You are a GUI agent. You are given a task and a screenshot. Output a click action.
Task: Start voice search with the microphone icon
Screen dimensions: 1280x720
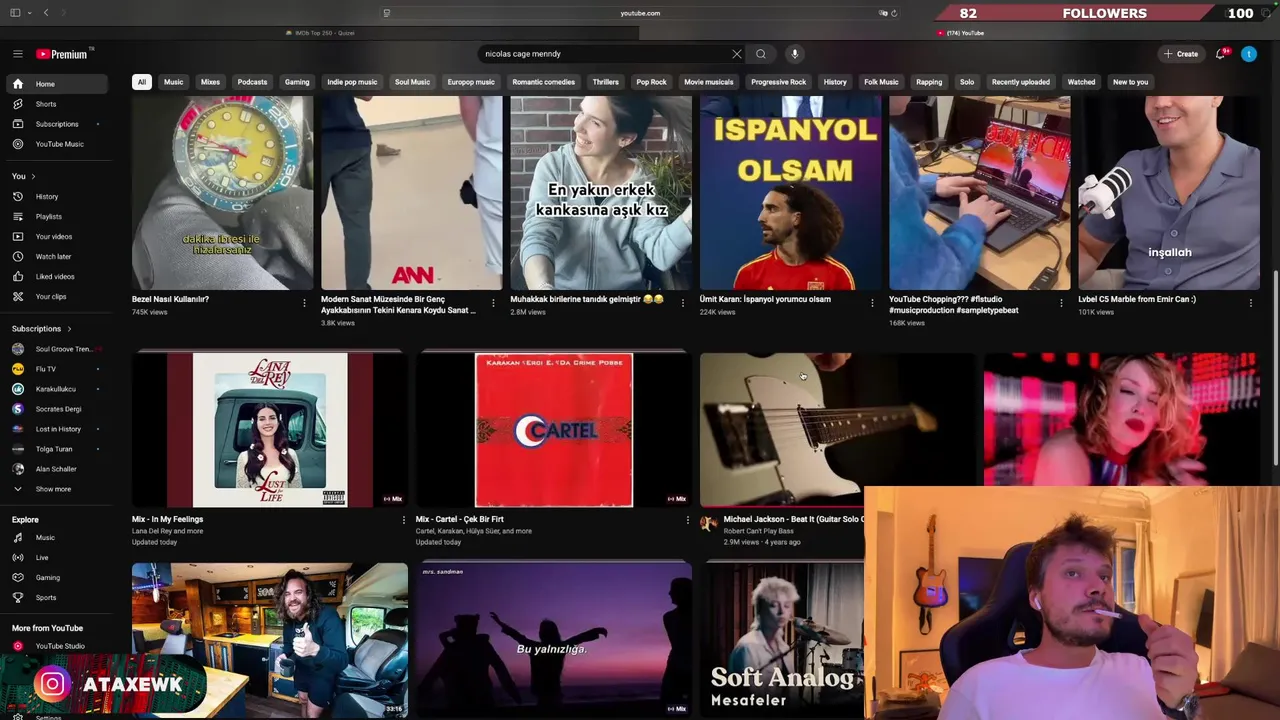[x=794, y=54]
